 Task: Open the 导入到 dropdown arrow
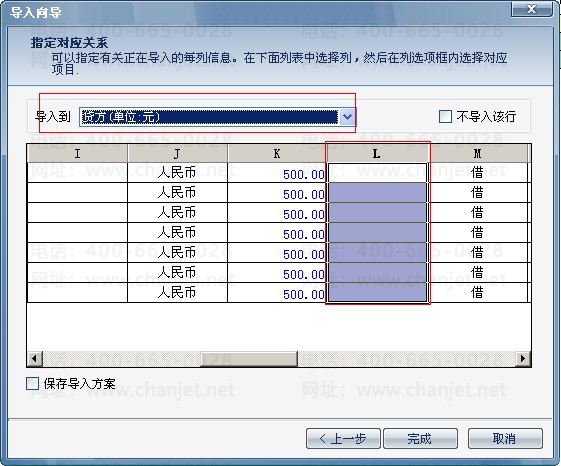coord(347,117)
